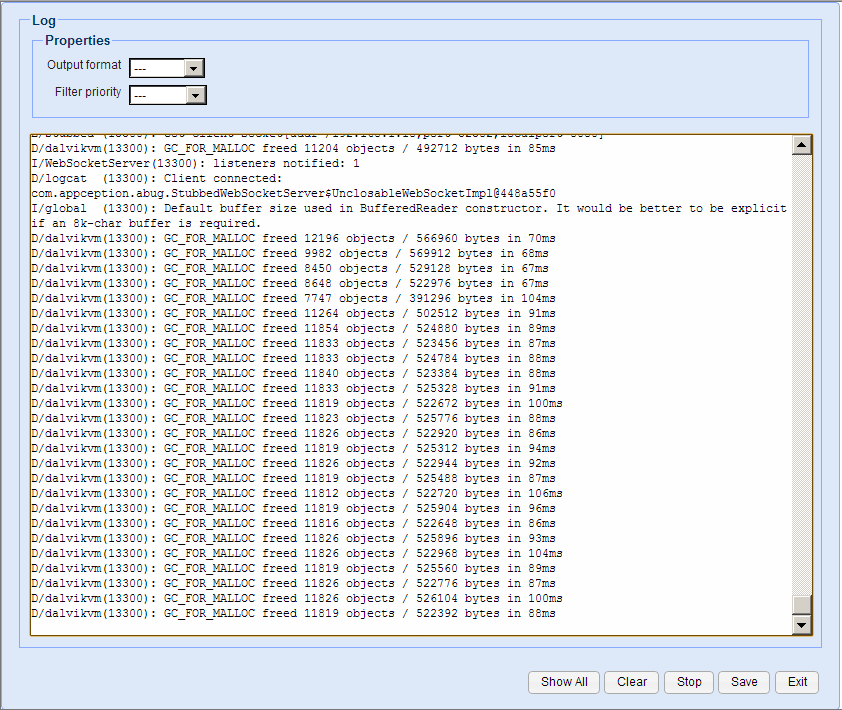Screen dimensions: 842x710
Task: Click log line with 522672 bytes
Action: 297,404
